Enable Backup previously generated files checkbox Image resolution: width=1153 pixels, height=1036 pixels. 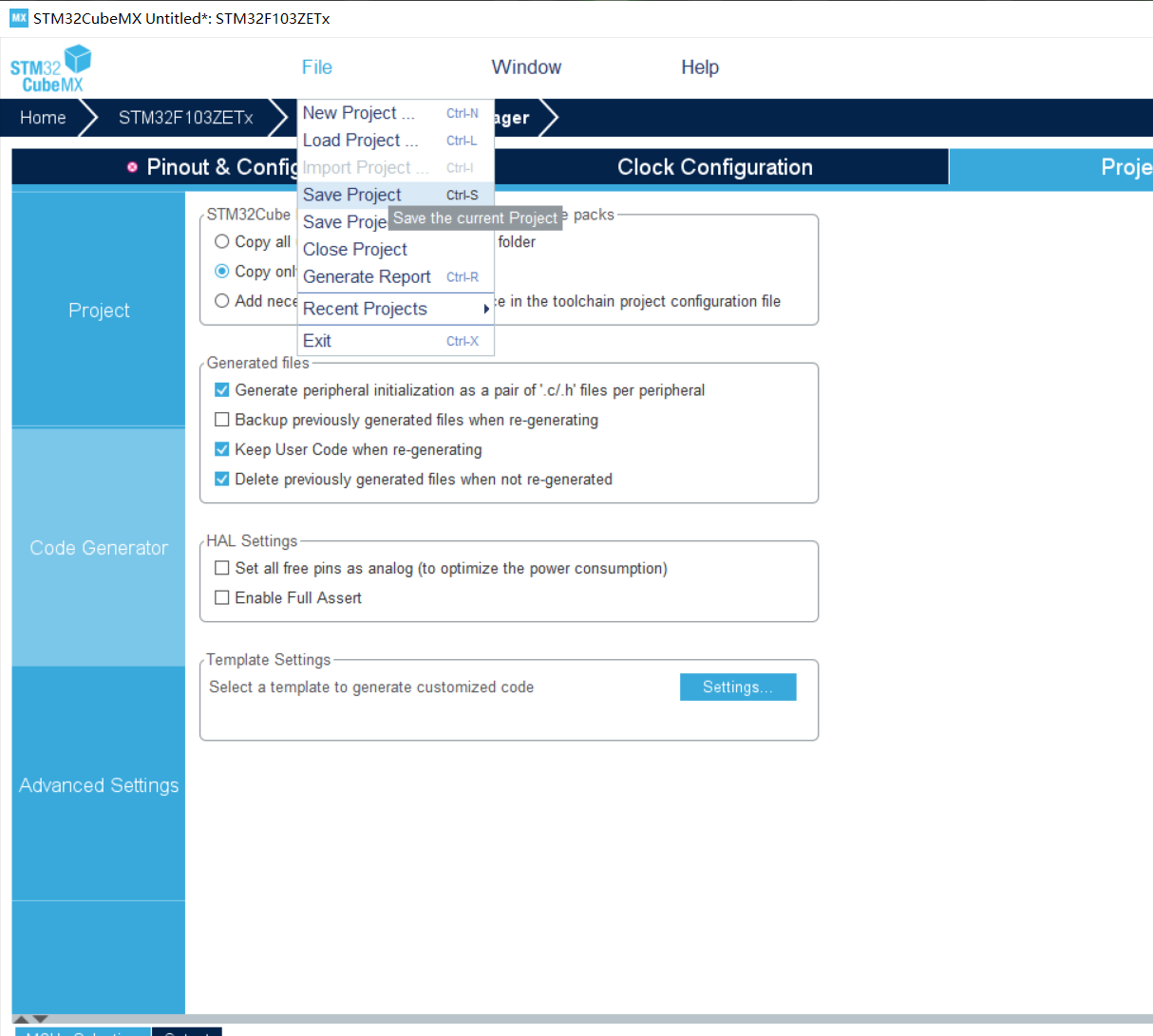pyautogui.click(x=222, y=420)
